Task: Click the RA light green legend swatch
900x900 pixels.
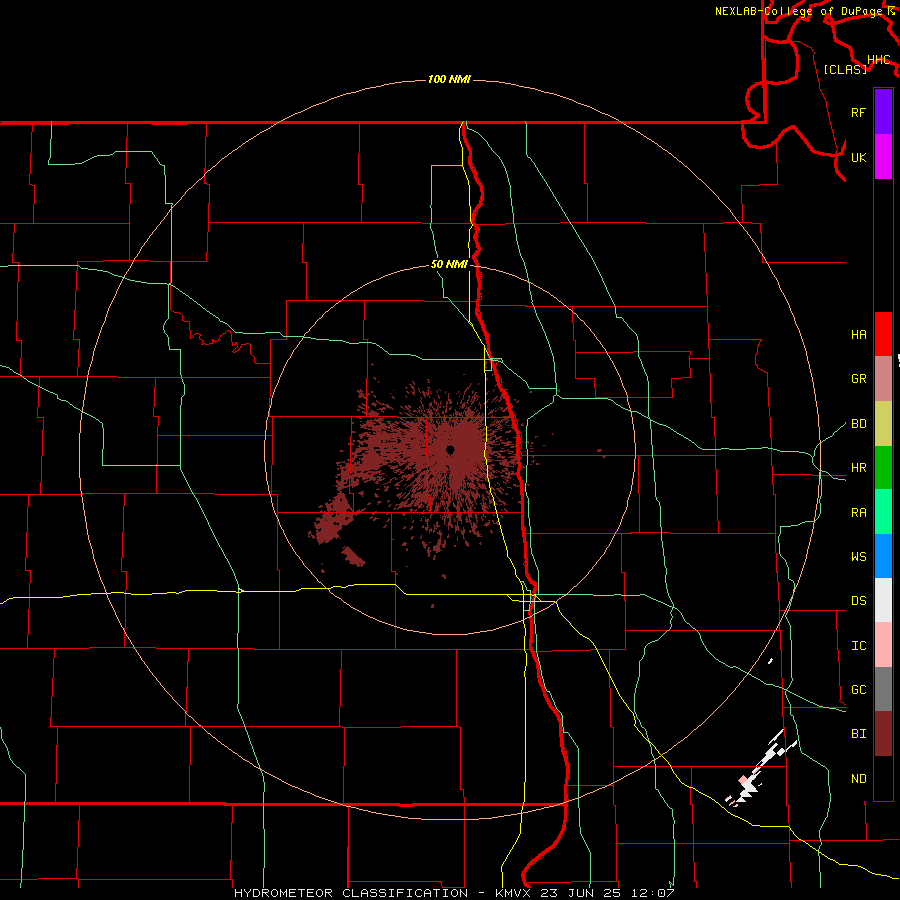Action: (883, 512)
